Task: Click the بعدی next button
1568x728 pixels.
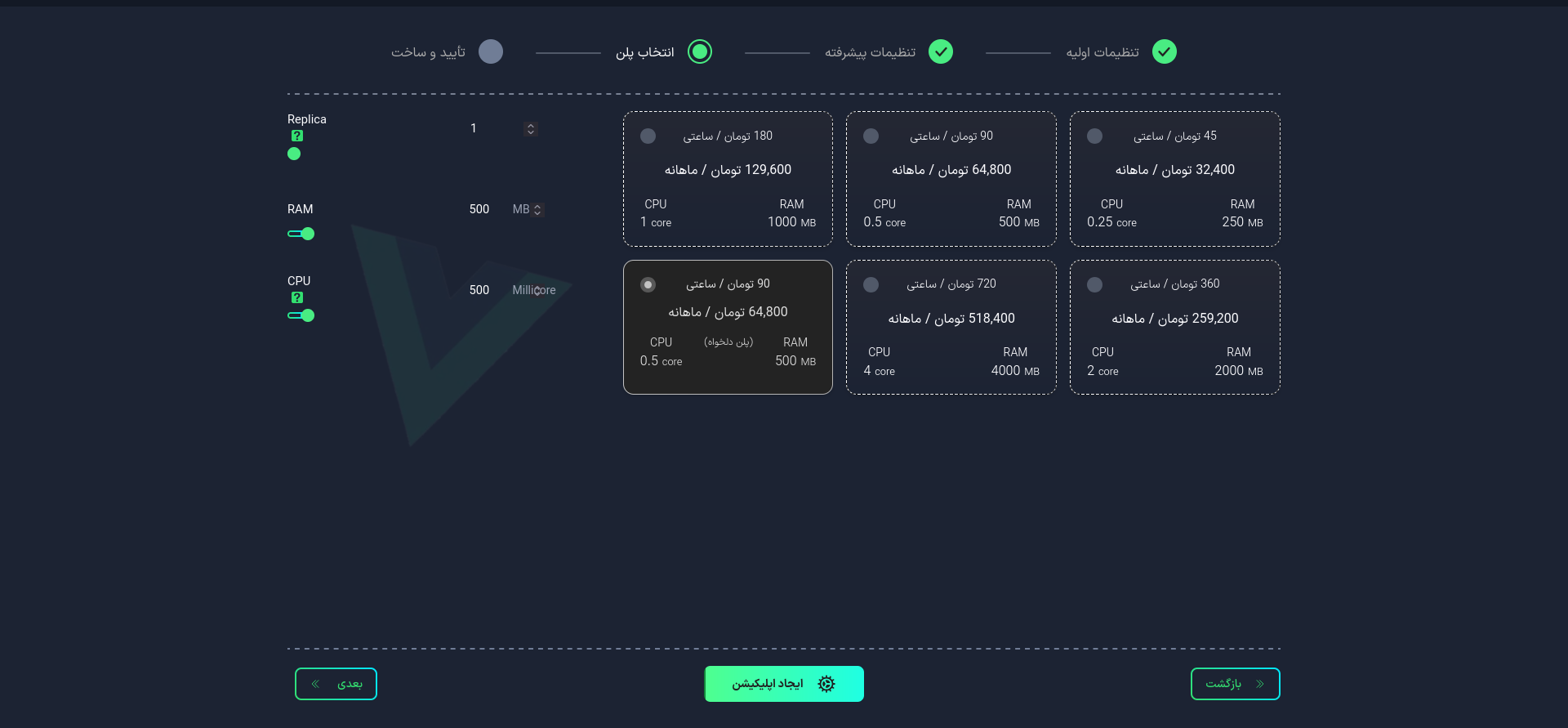Action: tap(336, 684)
